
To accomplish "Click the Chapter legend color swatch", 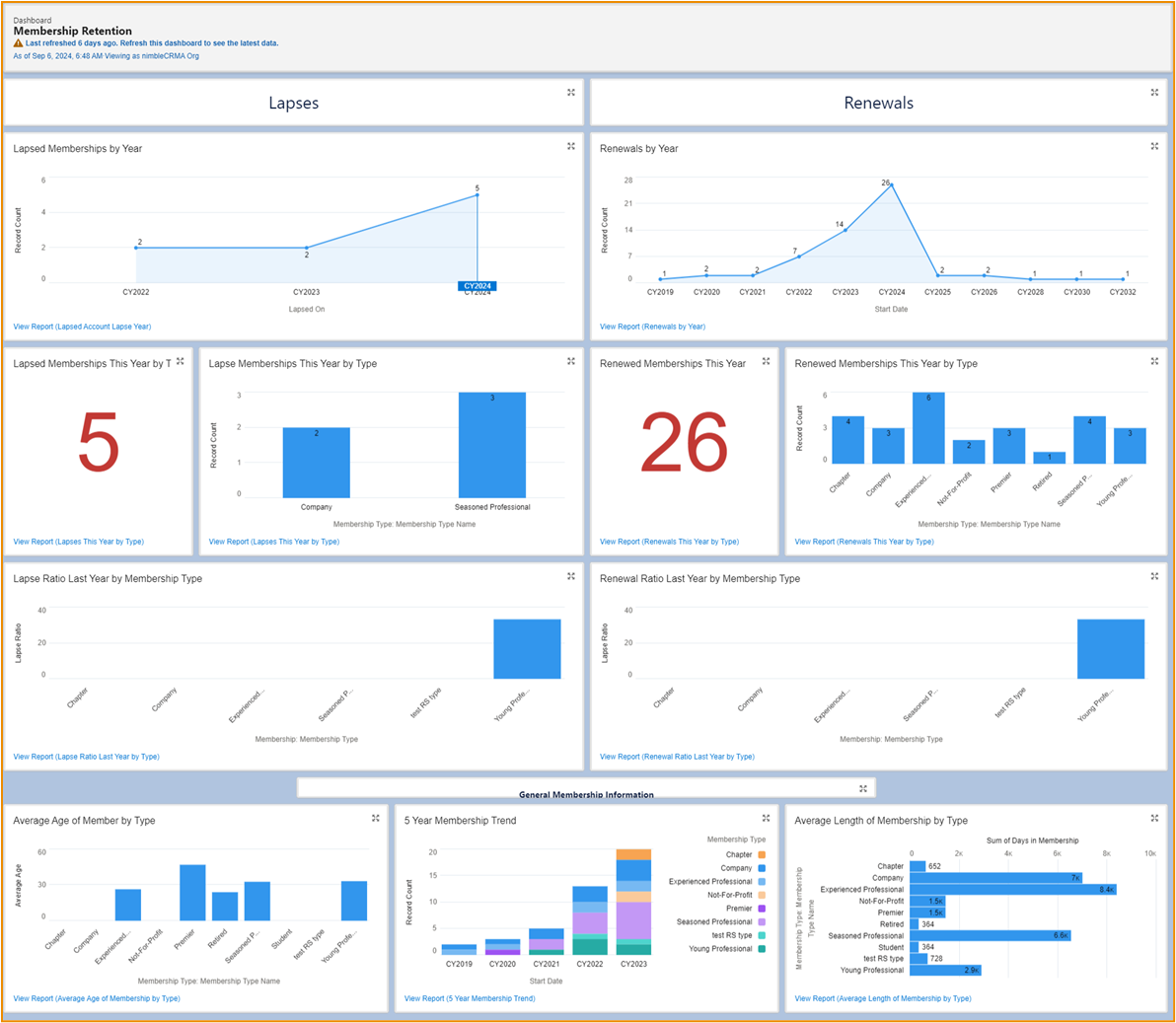I will pyautogui.click(x=762, y=855).
